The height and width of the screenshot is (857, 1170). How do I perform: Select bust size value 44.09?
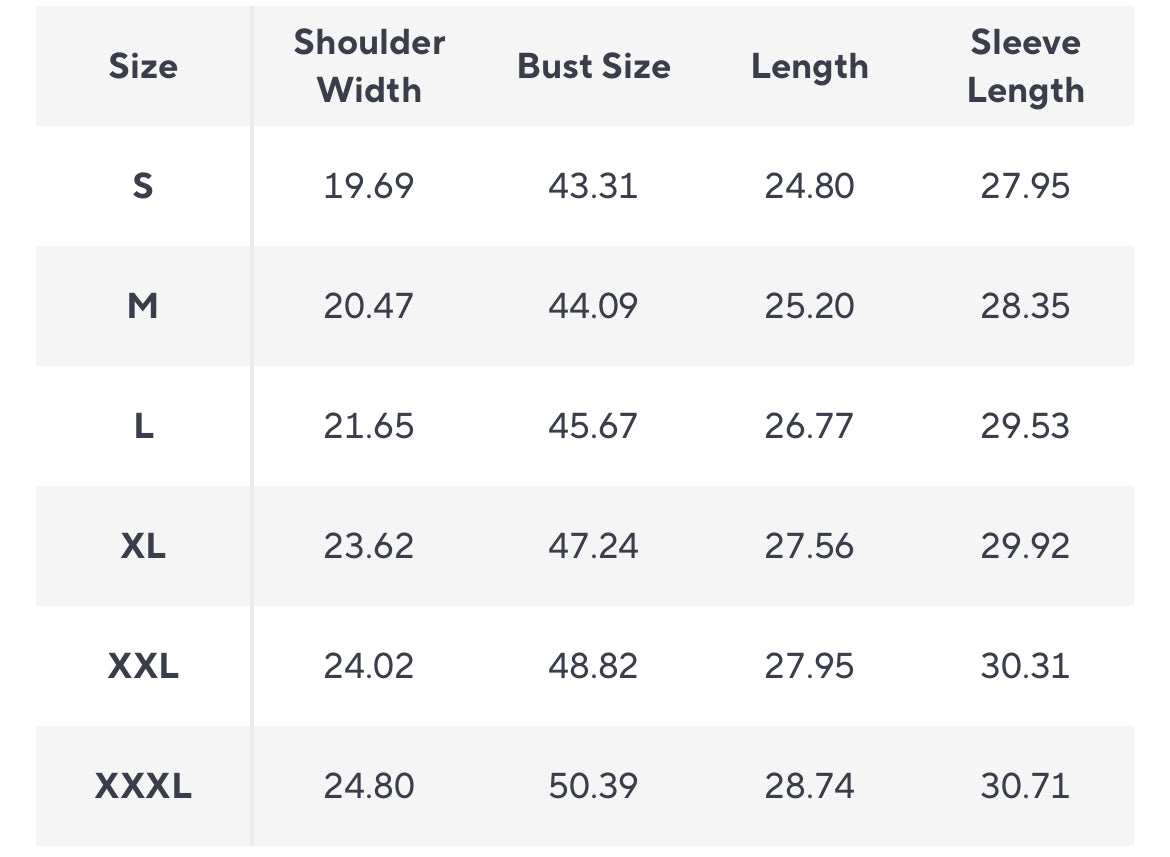[x=593, y=306]
